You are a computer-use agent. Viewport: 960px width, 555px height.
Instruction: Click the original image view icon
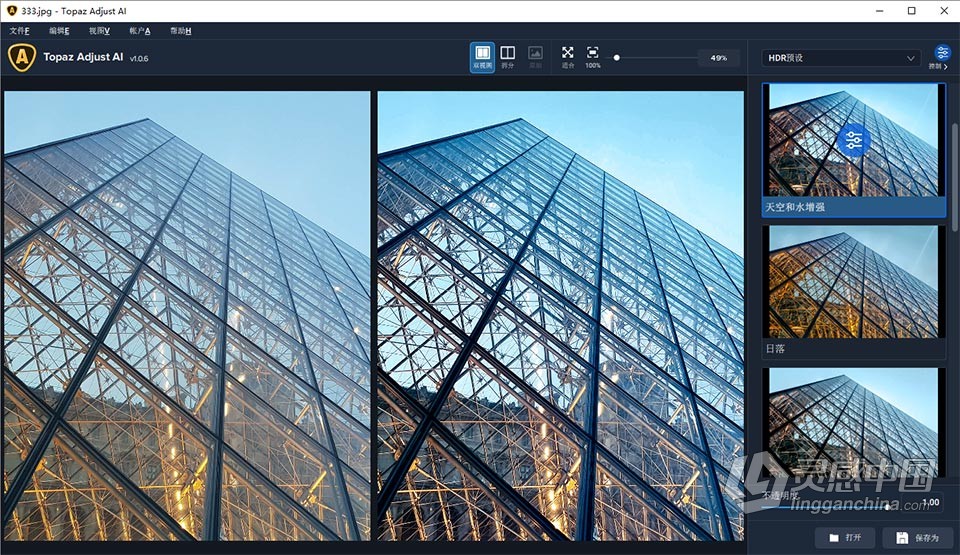(x=535, y=56)
